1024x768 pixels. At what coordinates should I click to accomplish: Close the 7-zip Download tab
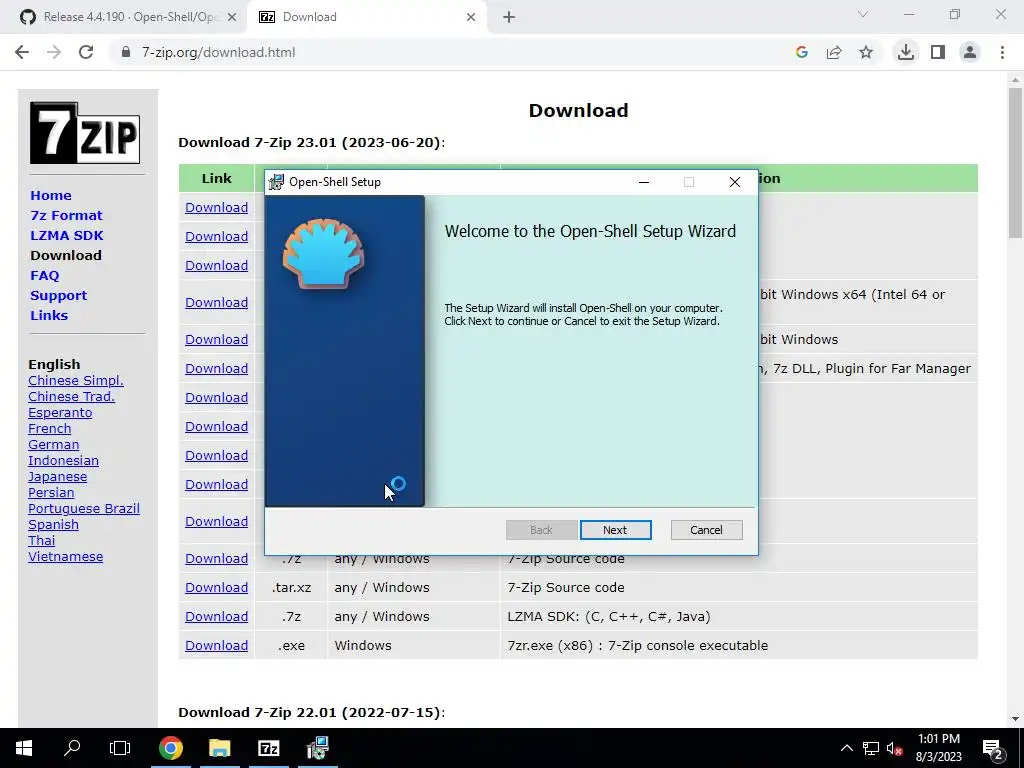[x=471, y=17]
